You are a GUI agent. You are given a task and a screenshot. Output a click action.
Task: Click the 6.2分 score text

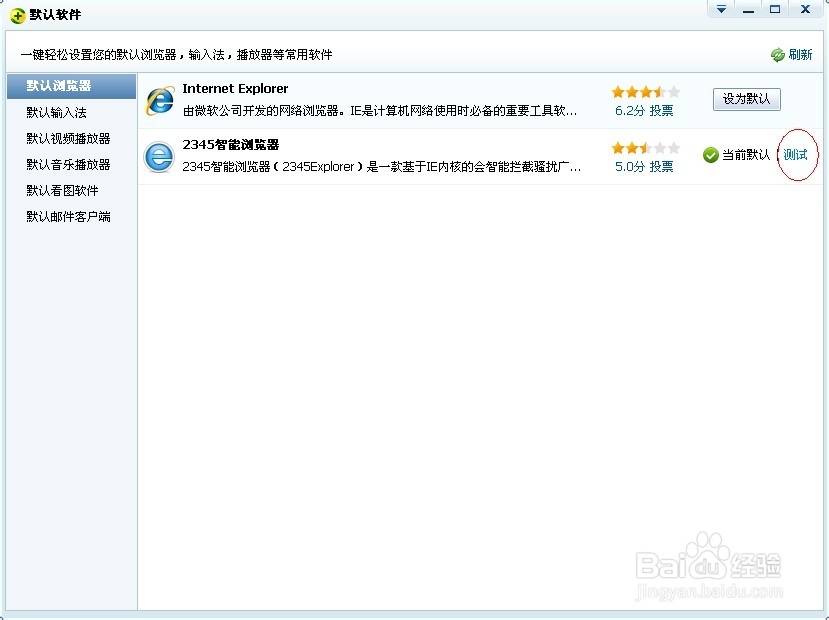tap(630, 111)
